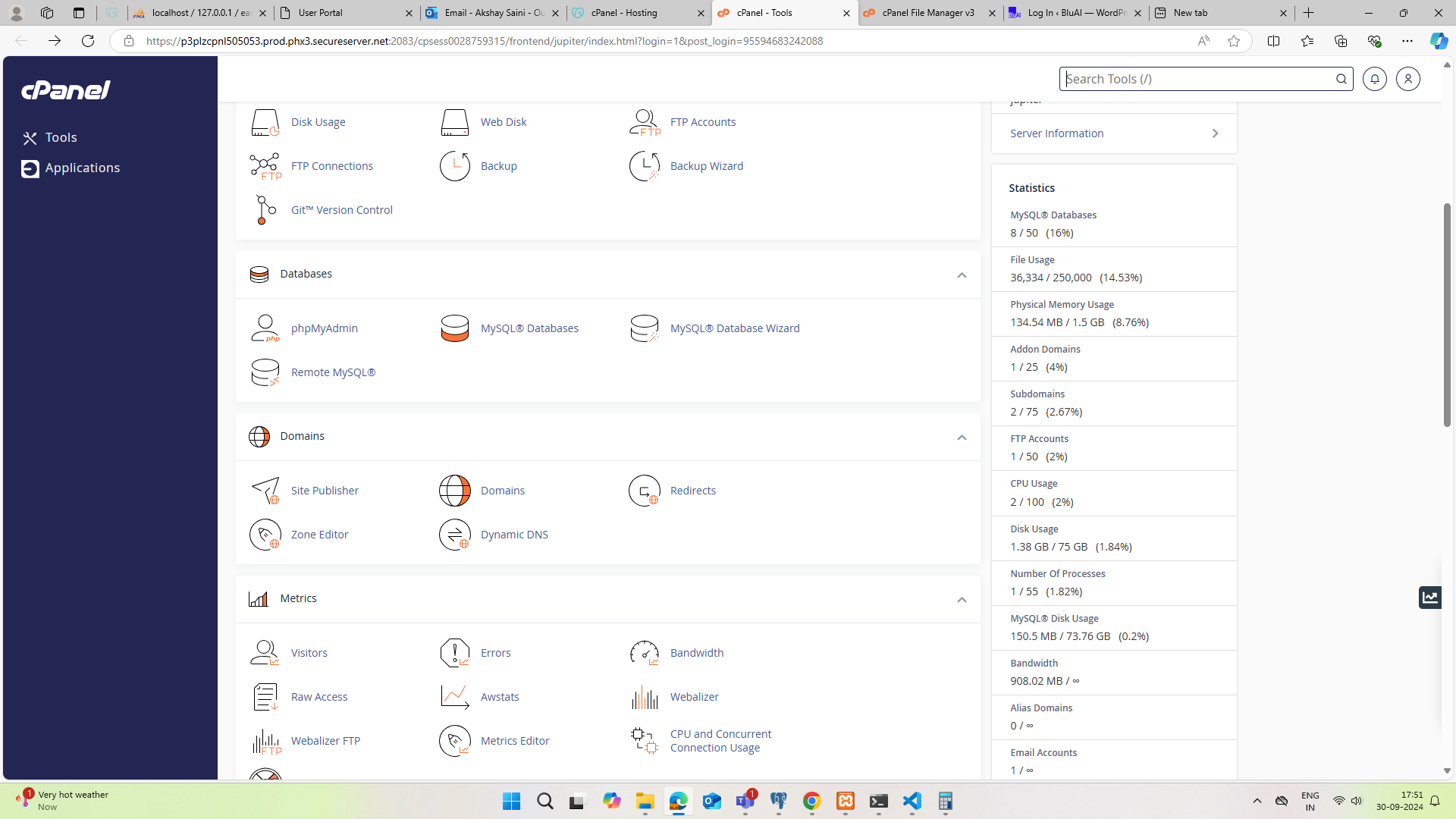Click the Raw Access icon
This screenshot has height=819, width=1456.
click(x=265, y=697)
